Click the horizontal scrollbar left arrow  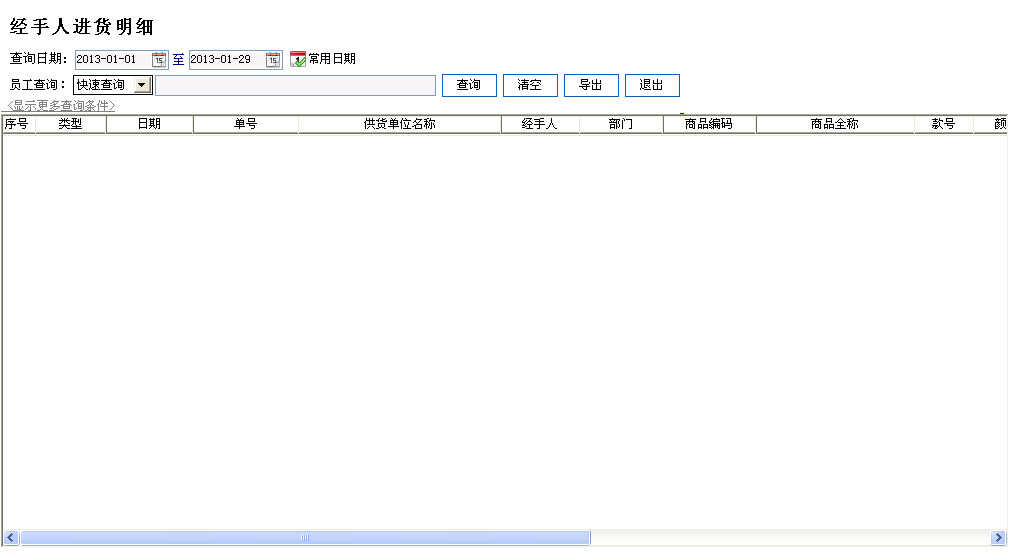[10, 538]
